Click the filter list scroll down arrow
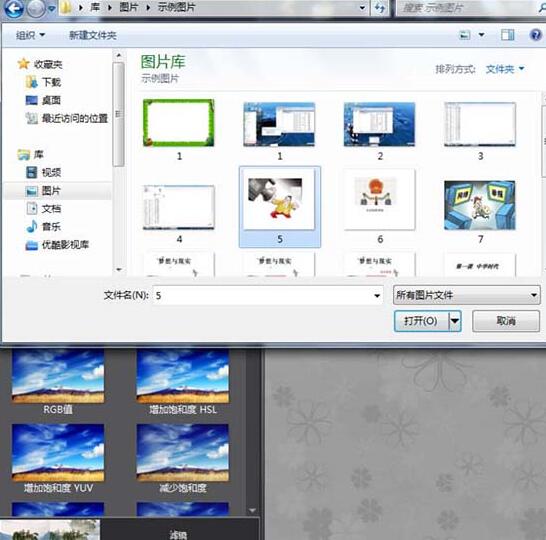Screen dimensions: 546x540 click(x=252, y=510)
